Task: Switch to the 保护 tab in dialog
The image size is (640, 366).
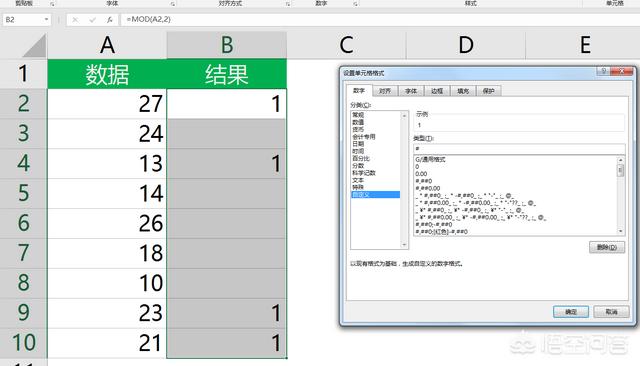Action: pyautogui.click(x=489, y=91)
